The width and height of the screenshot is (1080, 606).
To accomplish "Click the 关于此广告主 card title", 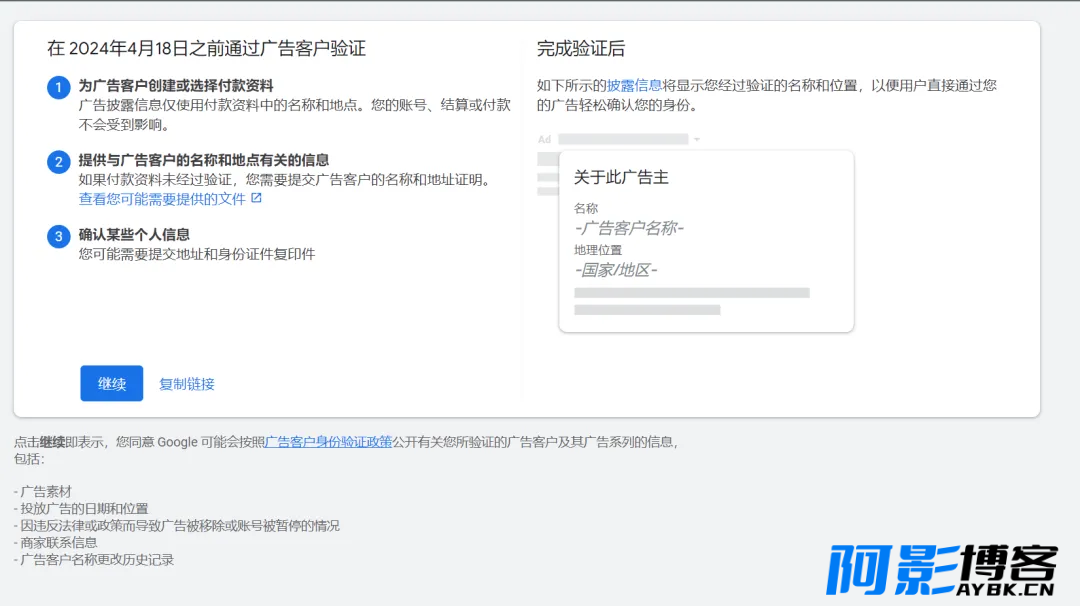I will click(621, 178).
